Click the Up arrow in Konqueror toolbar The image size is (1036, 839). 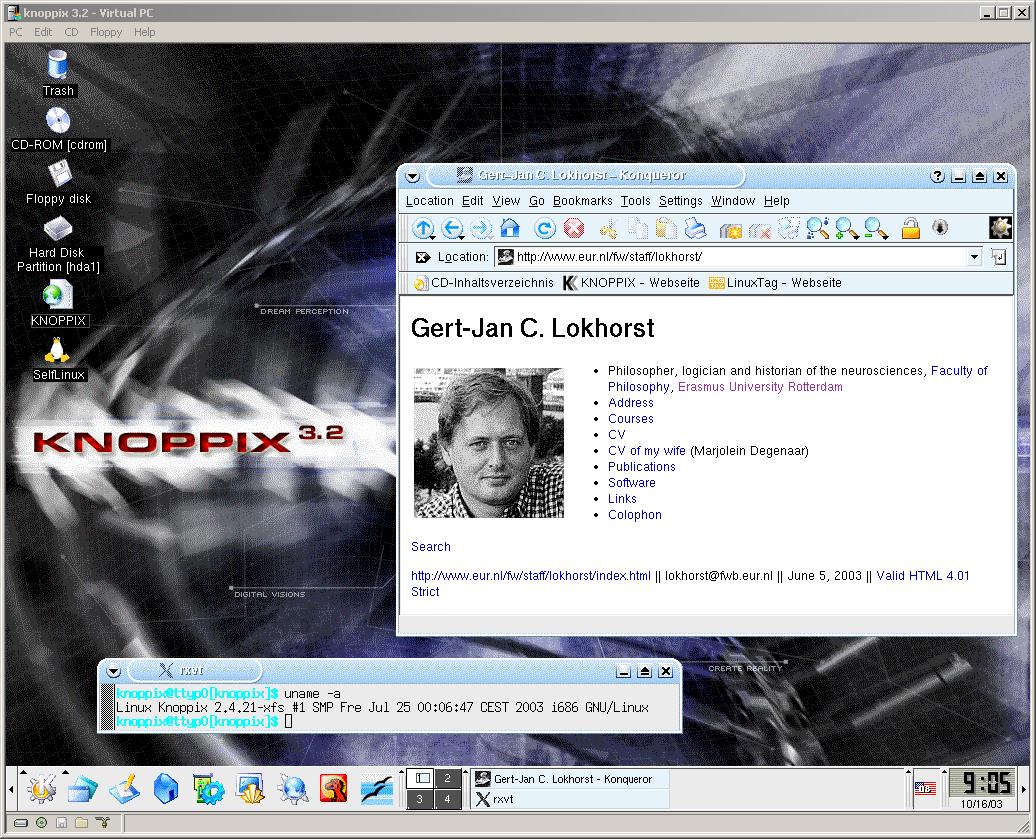pyautogui.click(x=423, y=229)
